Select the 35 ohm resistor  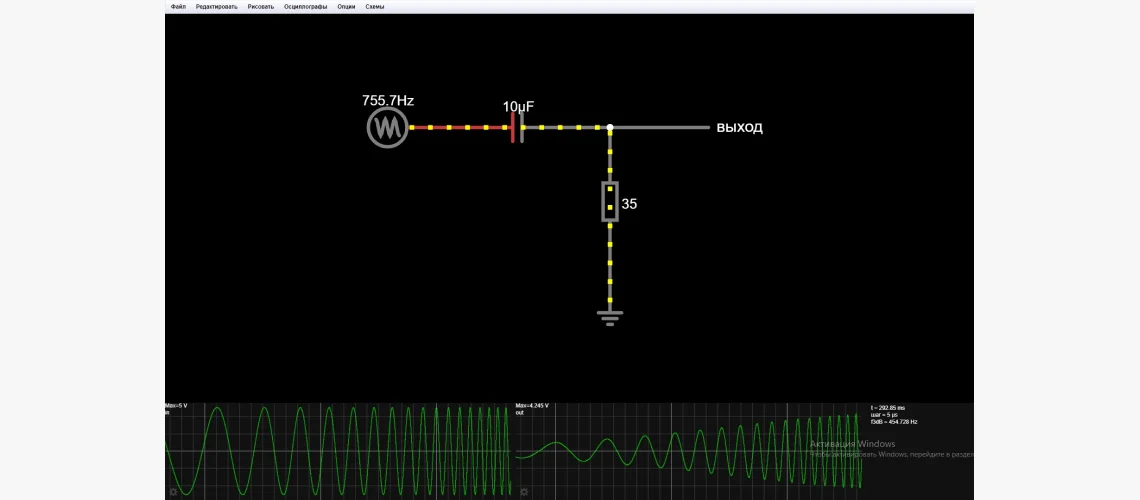click(x=609, y=202)
